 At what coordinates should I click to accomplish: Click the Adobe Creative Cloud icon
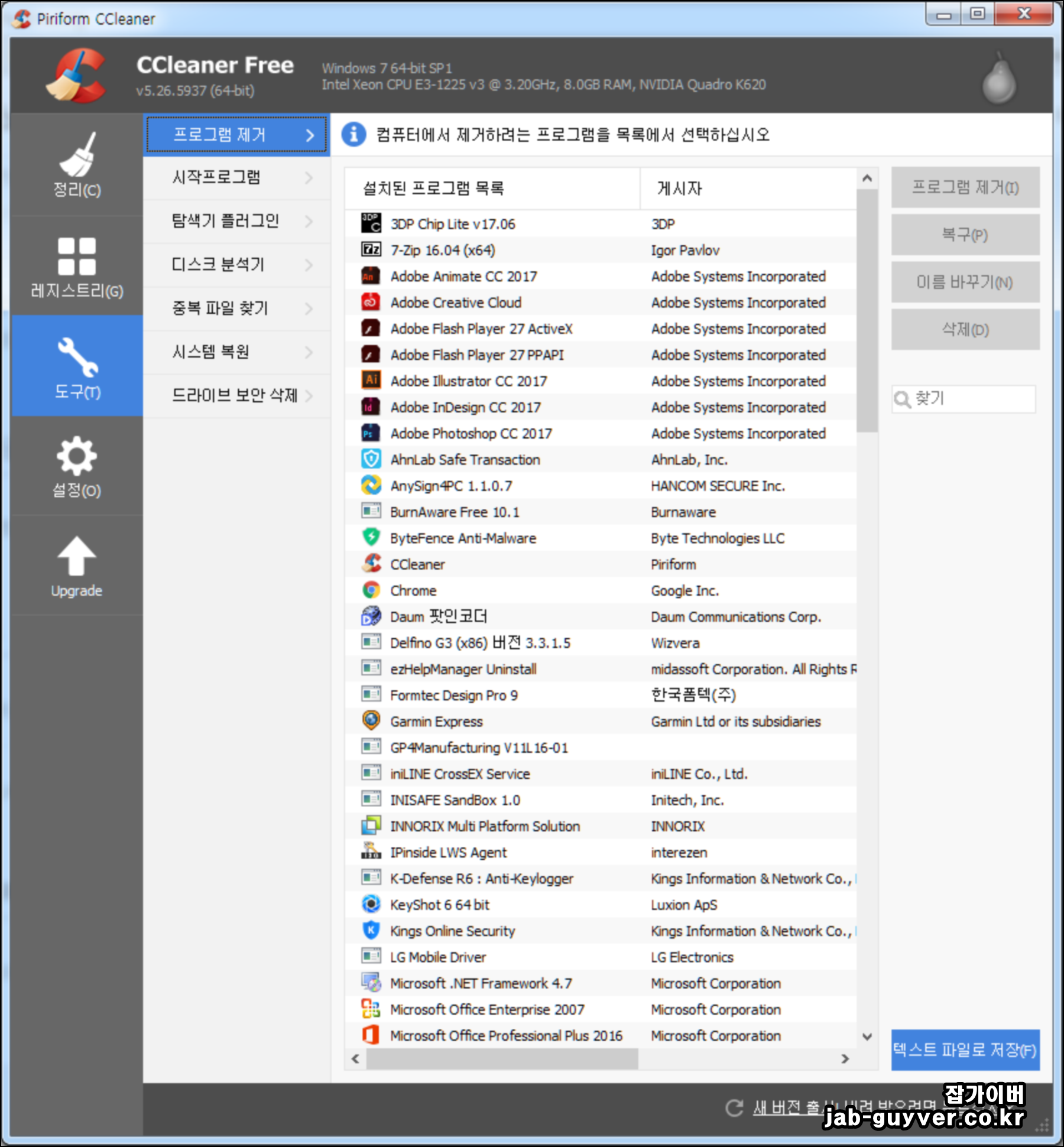click(371, 302)
